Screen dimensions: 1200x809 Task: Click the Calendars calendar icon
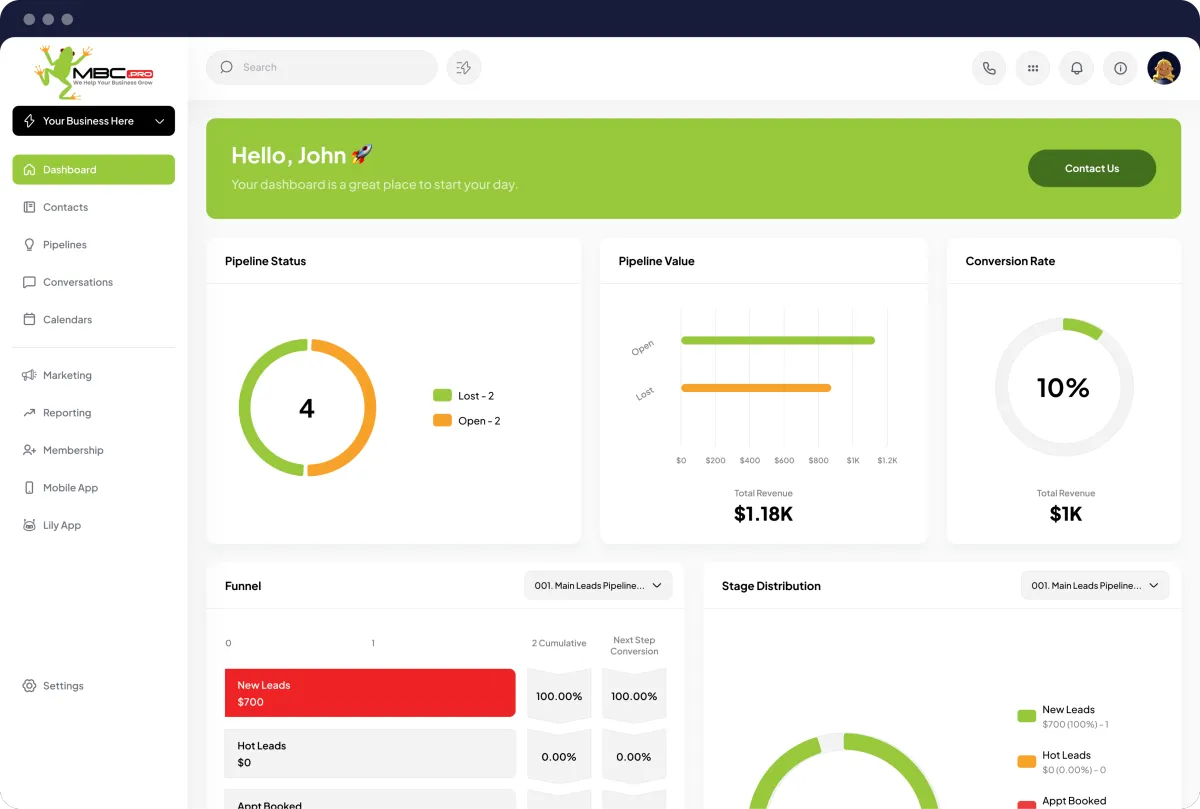29,320
